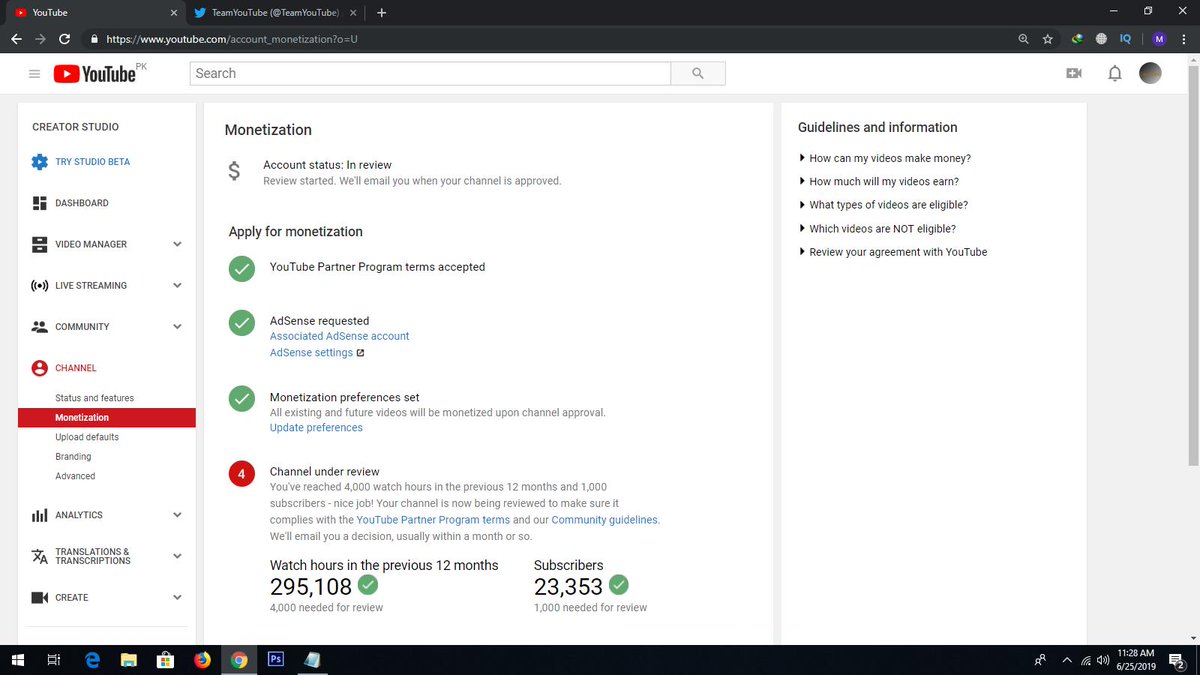1200x675 pixels.
Task: Click the search magnifier button
Action: pos(698,73)
